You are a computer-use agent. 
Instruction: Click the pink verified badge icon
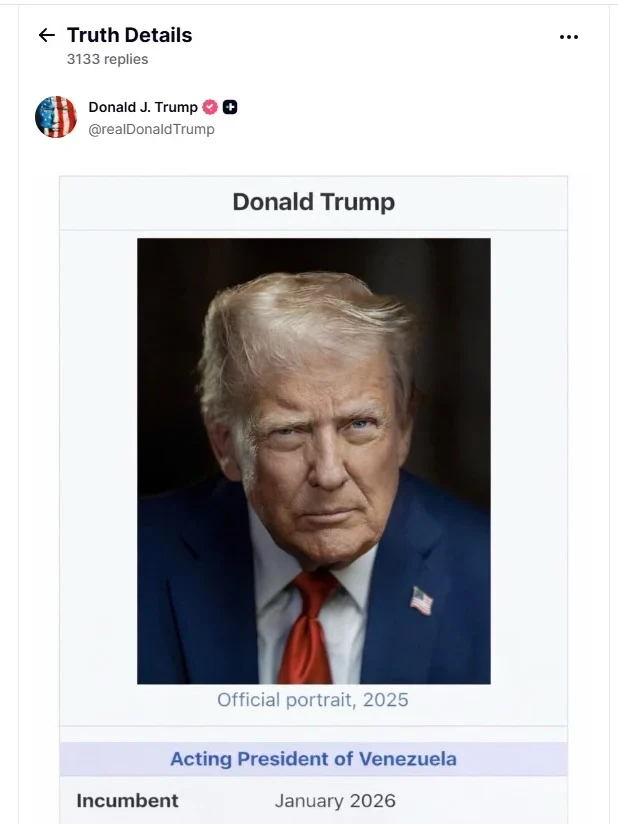point(210,107)
